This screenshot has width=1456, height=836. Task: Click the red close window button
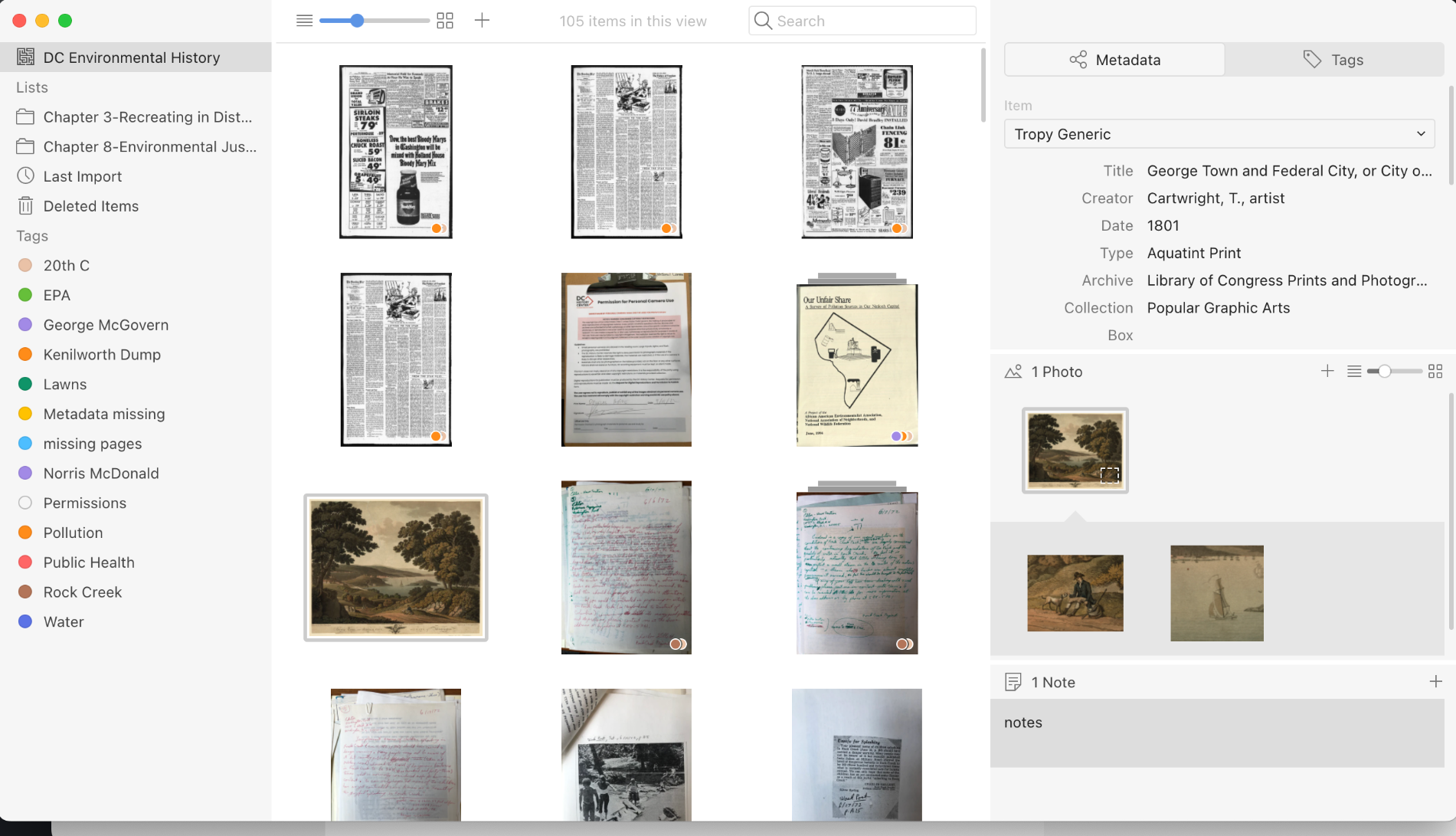19,21
